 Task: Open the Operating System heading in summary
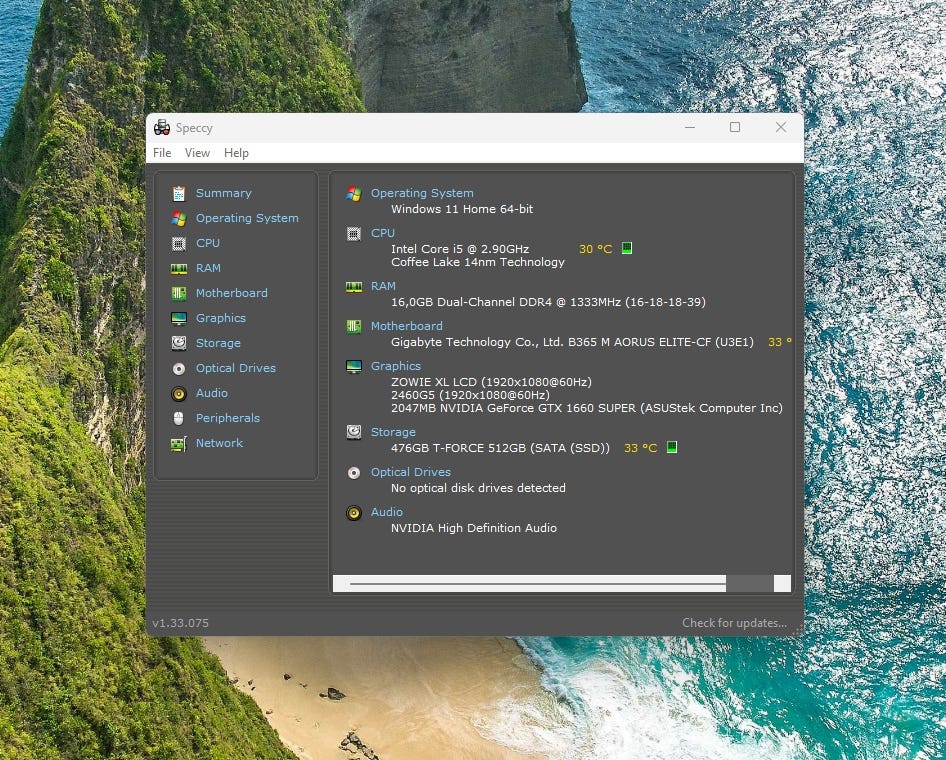pyautogui.click(x=422, y=193)
